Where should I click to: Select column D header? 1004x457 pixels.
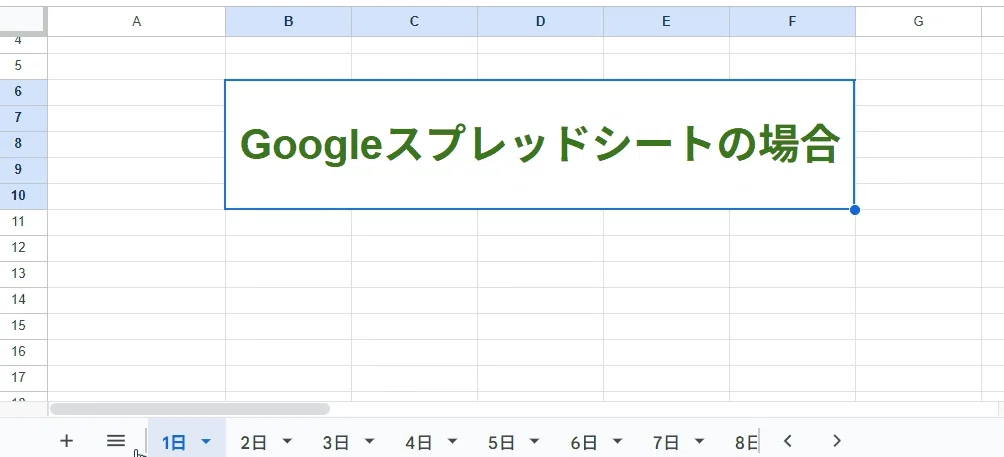click(x=540, y=22)
